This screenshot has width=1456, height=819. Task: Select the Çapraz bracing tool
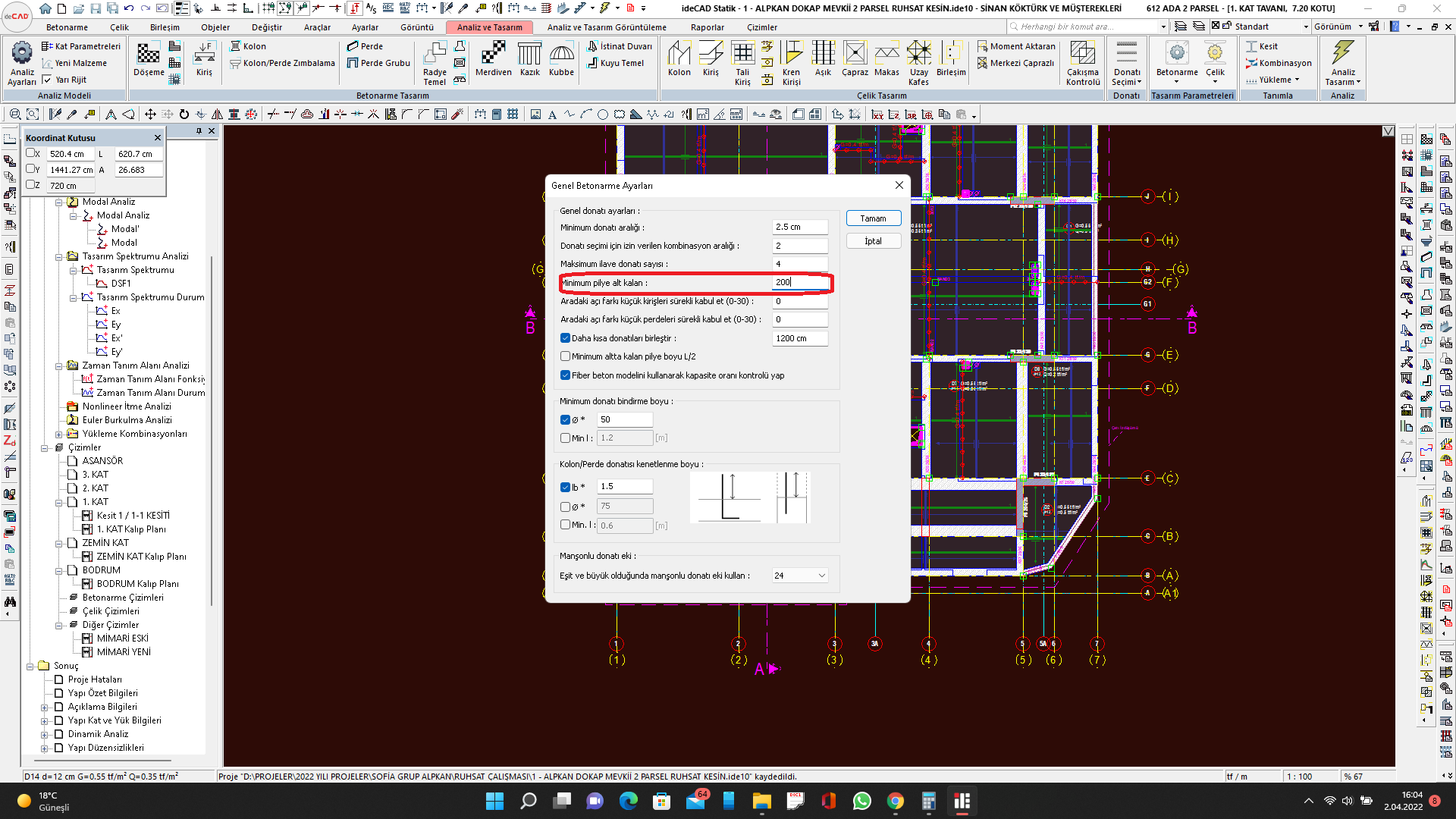click(x=855, y=60)
